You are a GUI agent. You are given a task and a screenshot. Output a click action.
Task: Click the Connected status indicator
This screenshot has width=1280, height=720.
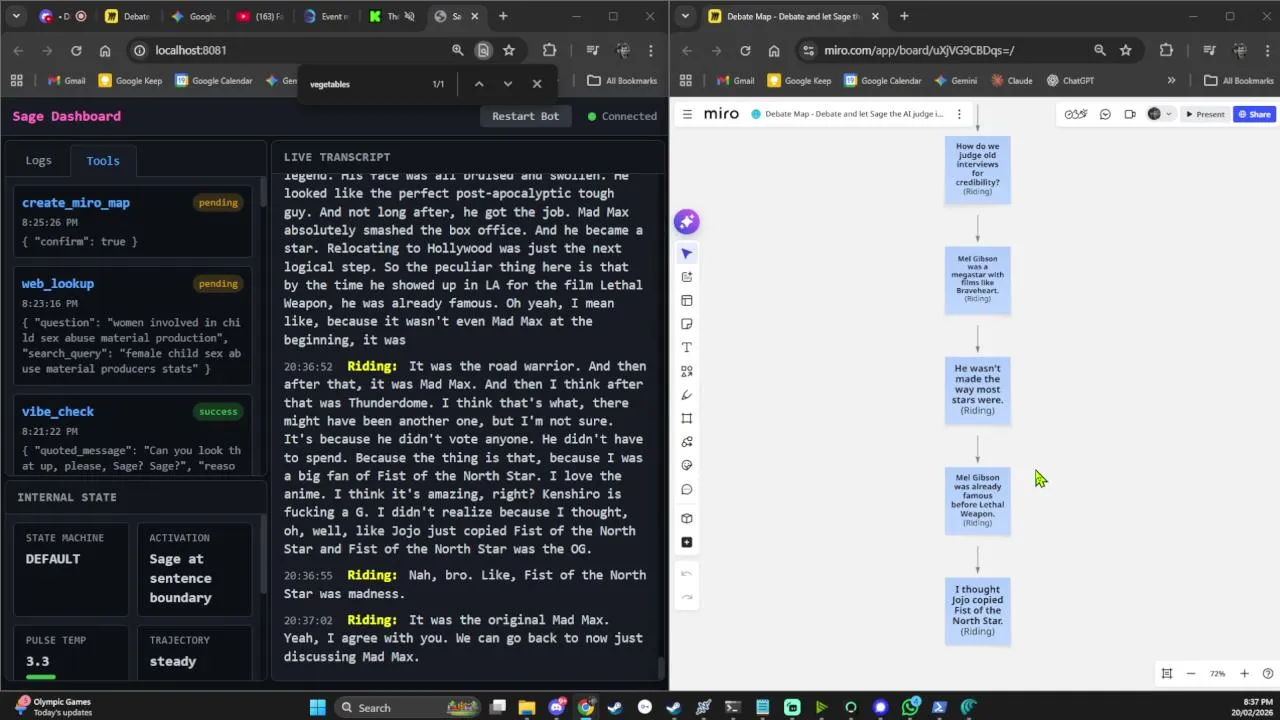622,116
